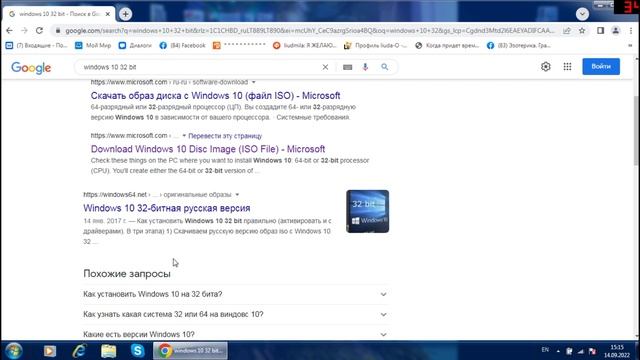
Task: Open the Профиль liuda-O bookmark
Action: click(x=376, y=45)
